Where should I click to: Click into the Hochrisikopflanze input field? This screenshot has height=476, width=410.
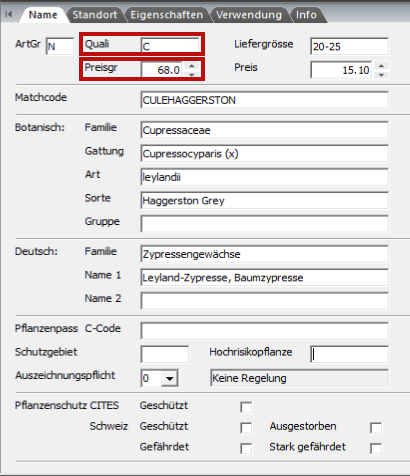[x=349, y=354]
